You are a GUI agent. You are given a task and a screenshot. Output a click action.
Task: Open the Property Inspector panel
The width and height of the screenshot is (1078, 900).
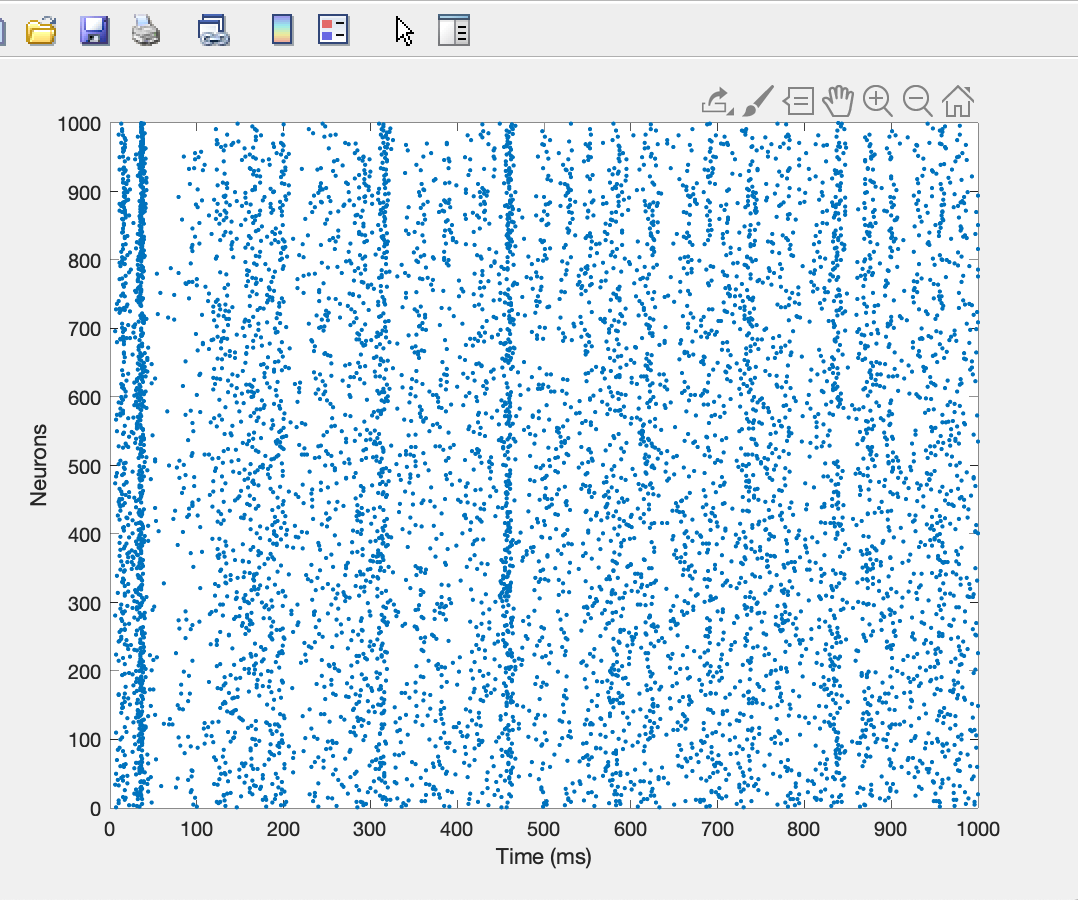tap(454, 30)
